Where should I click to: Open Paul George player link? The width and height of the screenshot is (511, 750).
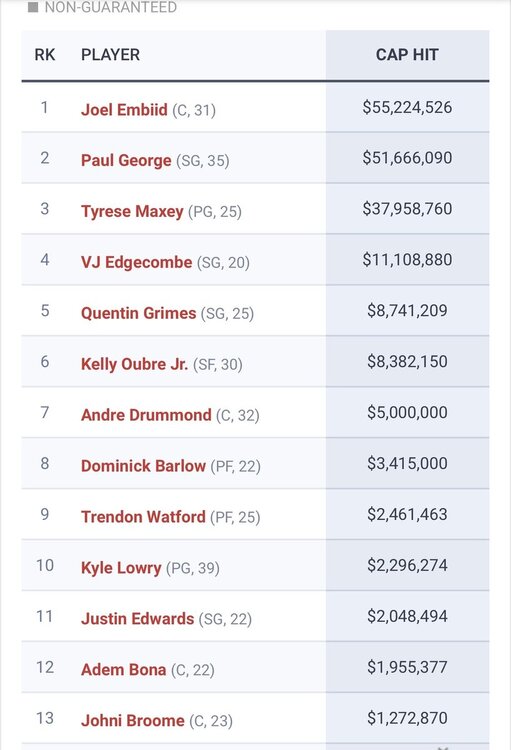tap(126, 160)
